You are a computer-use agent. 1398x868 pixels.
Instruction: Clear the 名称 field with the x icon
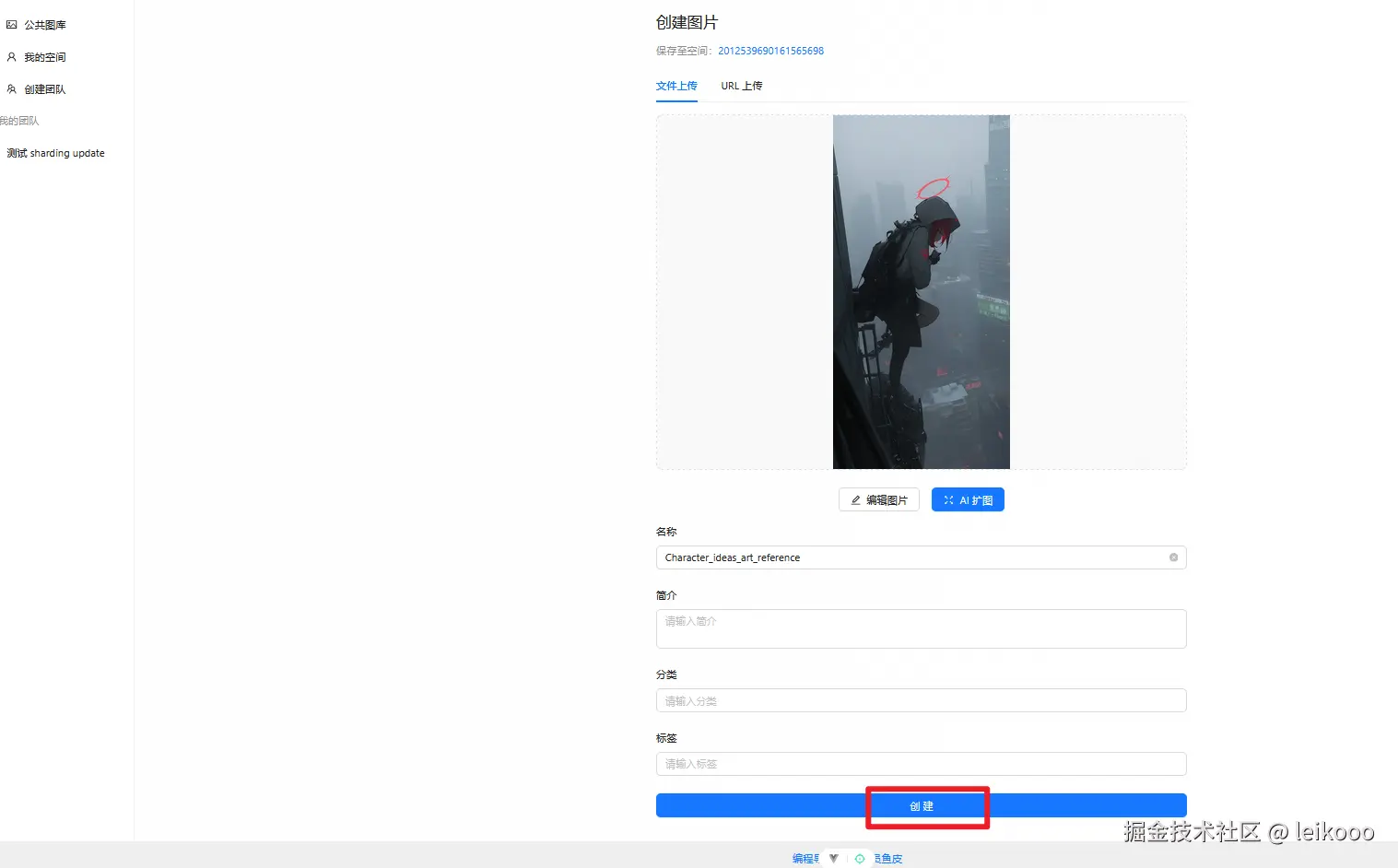click(x=1173, y=557)
